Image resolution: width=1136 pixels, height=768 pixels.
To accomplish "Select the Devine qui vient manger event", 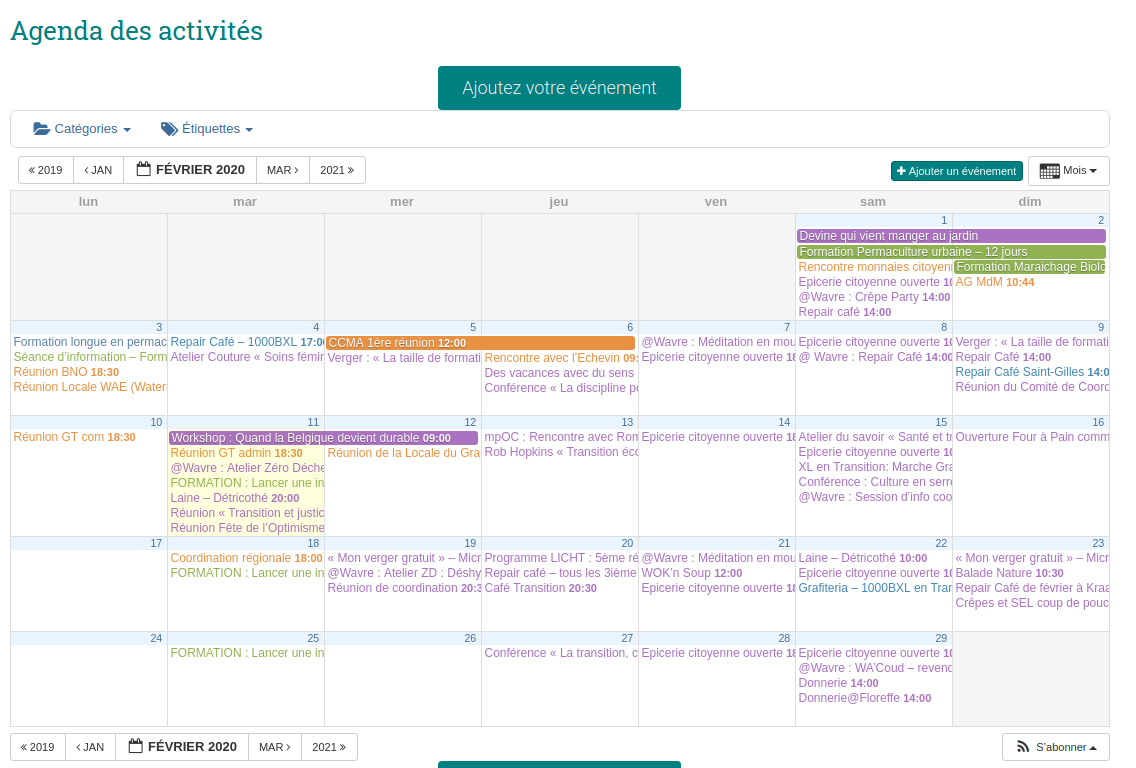I will pos(950,236).
